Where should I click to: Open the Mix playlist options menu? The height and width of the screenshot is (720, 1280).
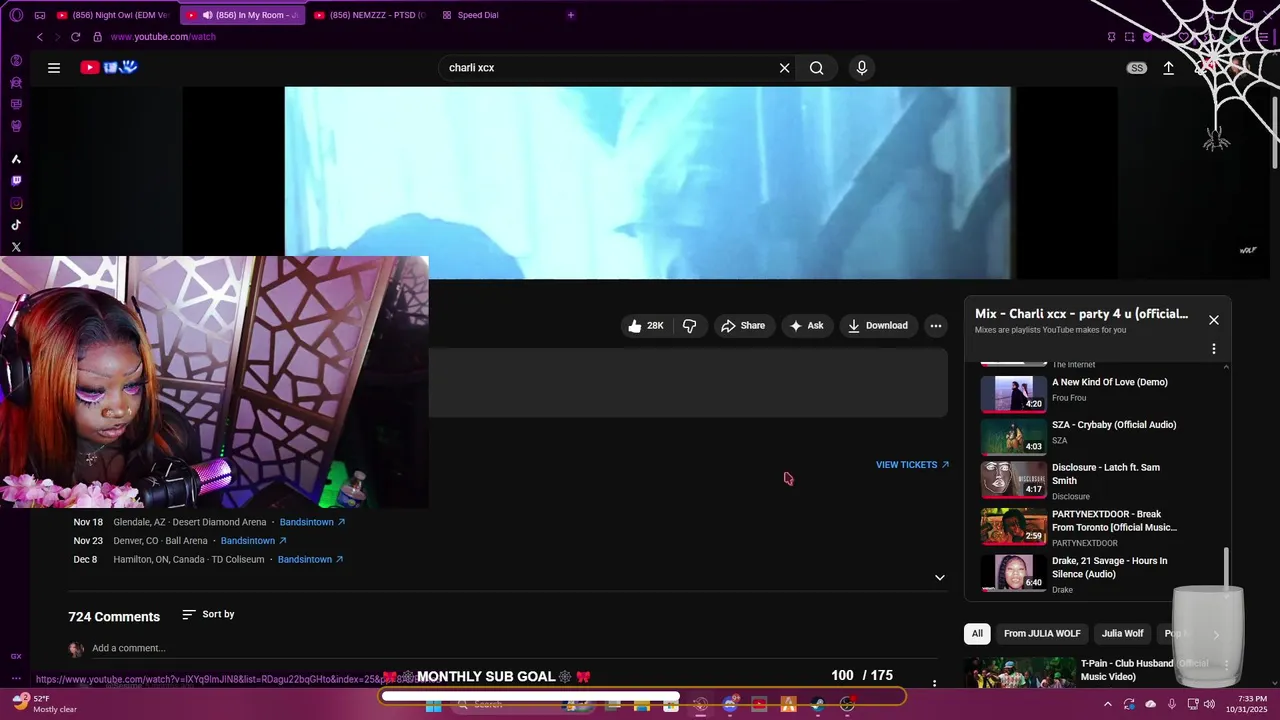[1214, 349]
